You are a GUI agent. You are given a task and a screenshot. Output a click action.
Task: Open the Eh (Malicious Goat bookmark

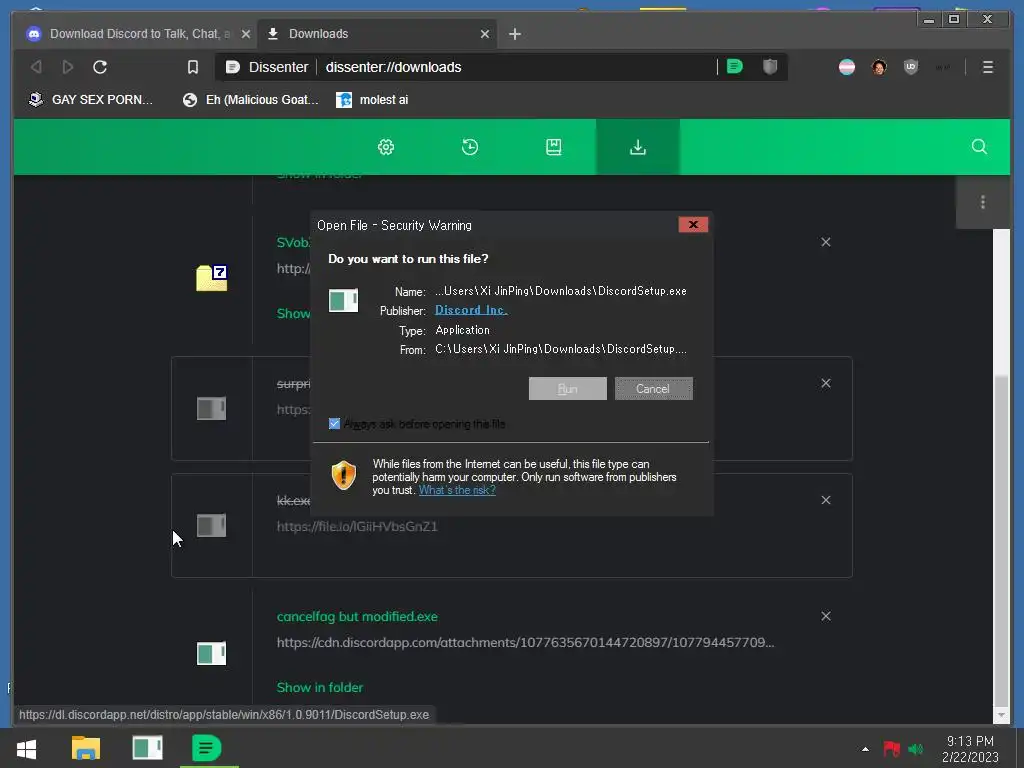tap(251, 100)
